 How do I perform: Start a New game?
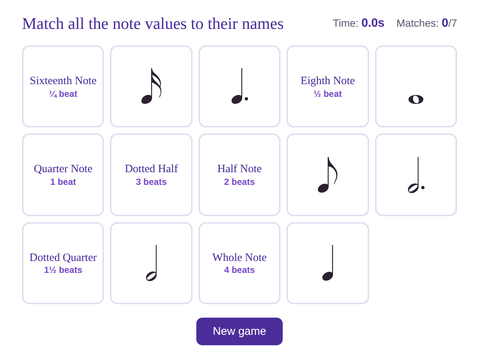[x=239, y=331]
